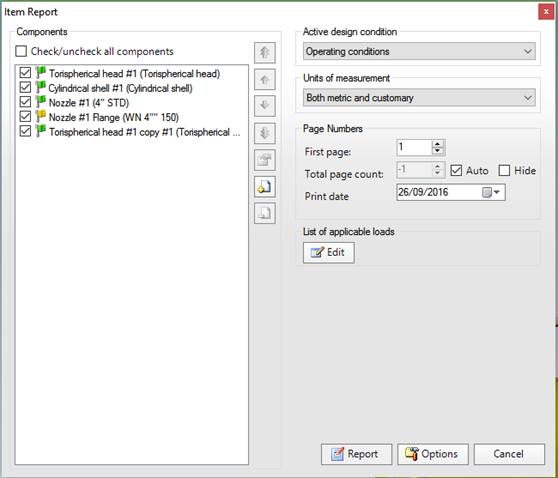The height and width of the screenshot is (478, 558).
Task: Open the Print date calendar picker
Action: (491, 193)
